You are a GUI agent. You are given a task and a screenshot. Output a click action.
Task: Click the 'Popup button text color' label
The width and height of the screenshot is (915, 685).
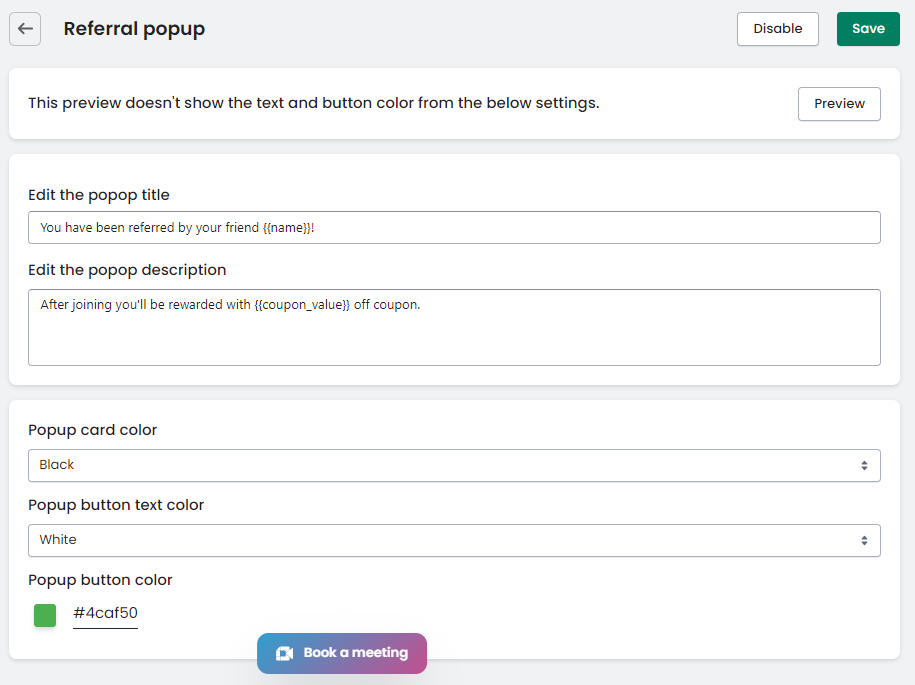coord(116,505)
